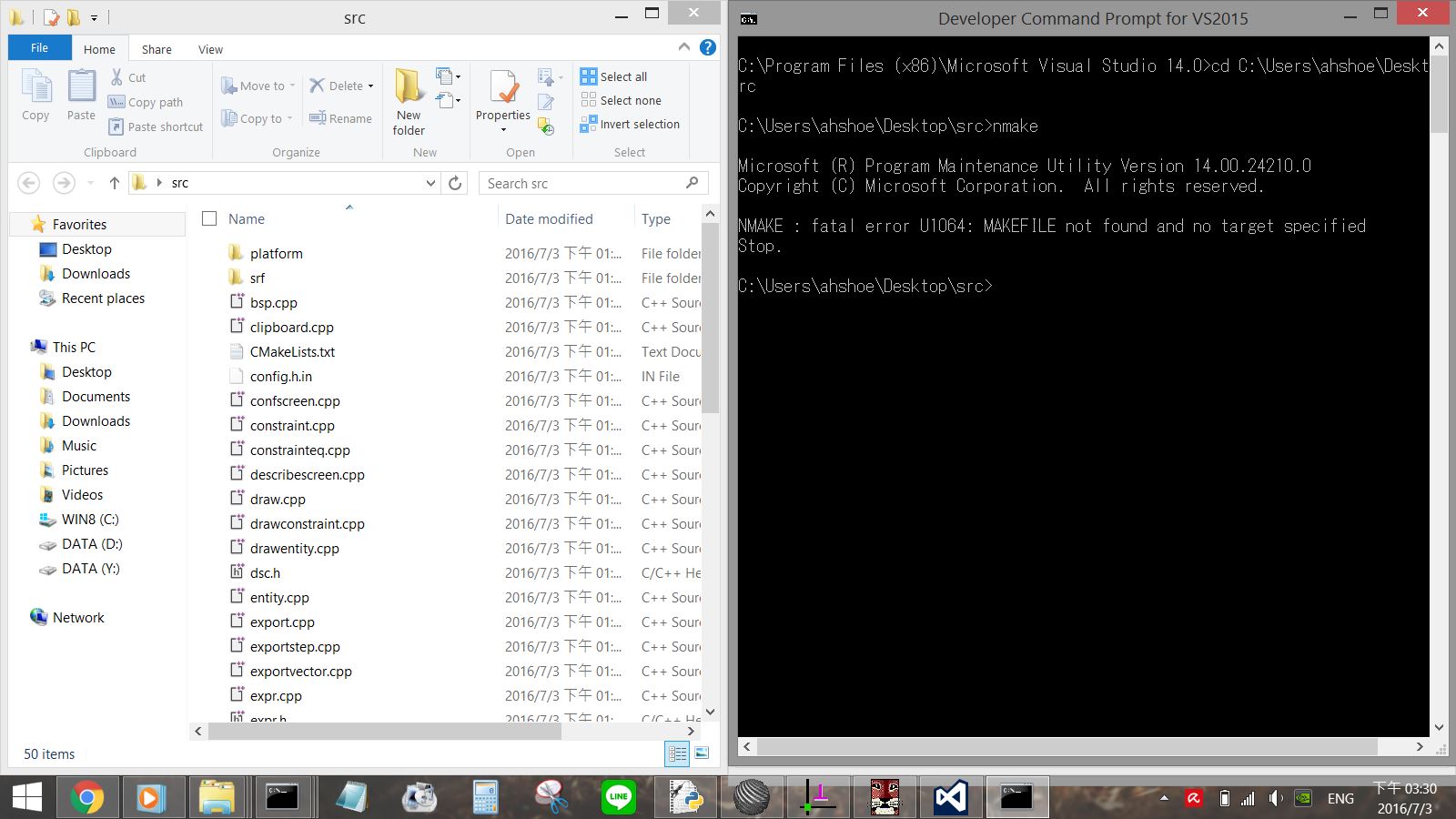Click Select all in ribbon
Image resolution: width=1456 pixels, height=819 pixels.
tap(614, 76)
